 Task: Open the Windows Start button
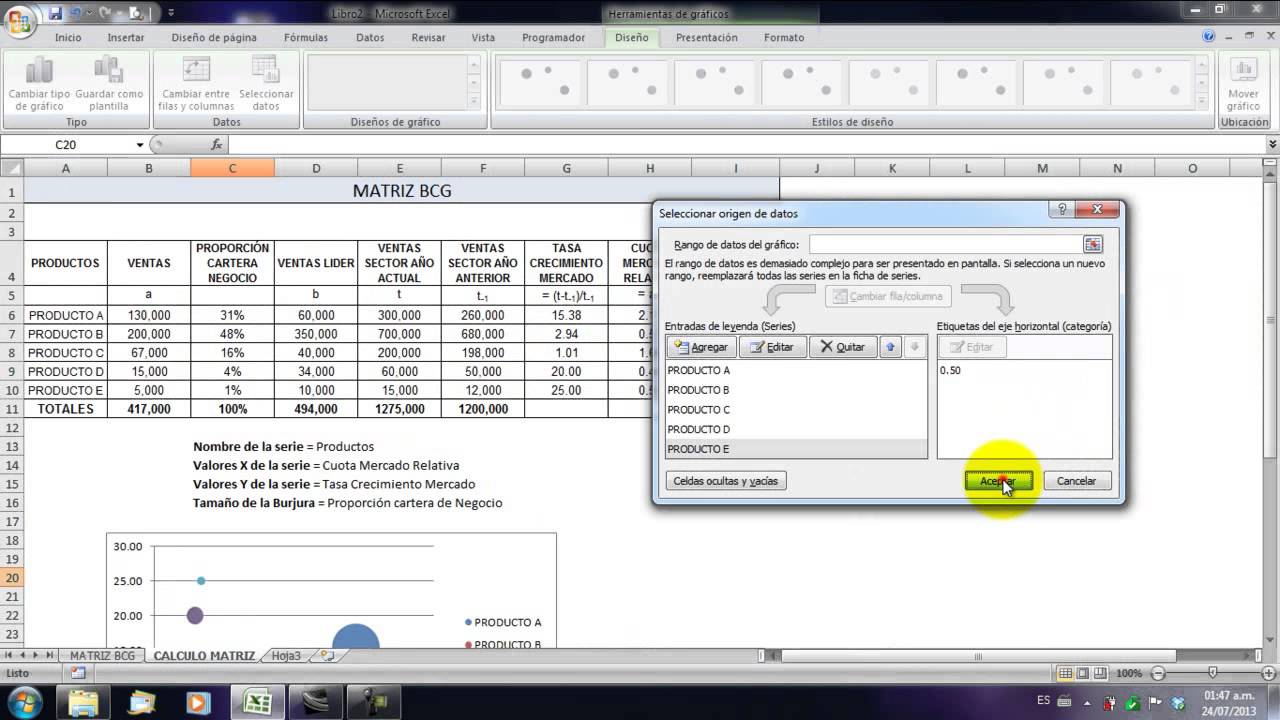24,701
